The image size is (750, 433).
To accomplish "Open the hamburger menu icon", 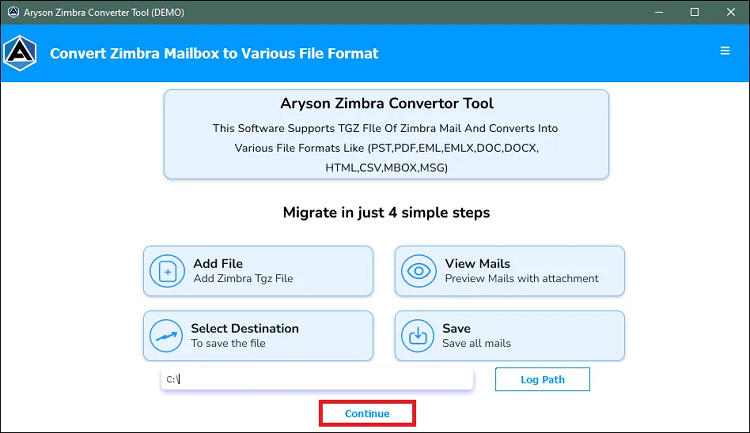I will [x=725, y=51].
